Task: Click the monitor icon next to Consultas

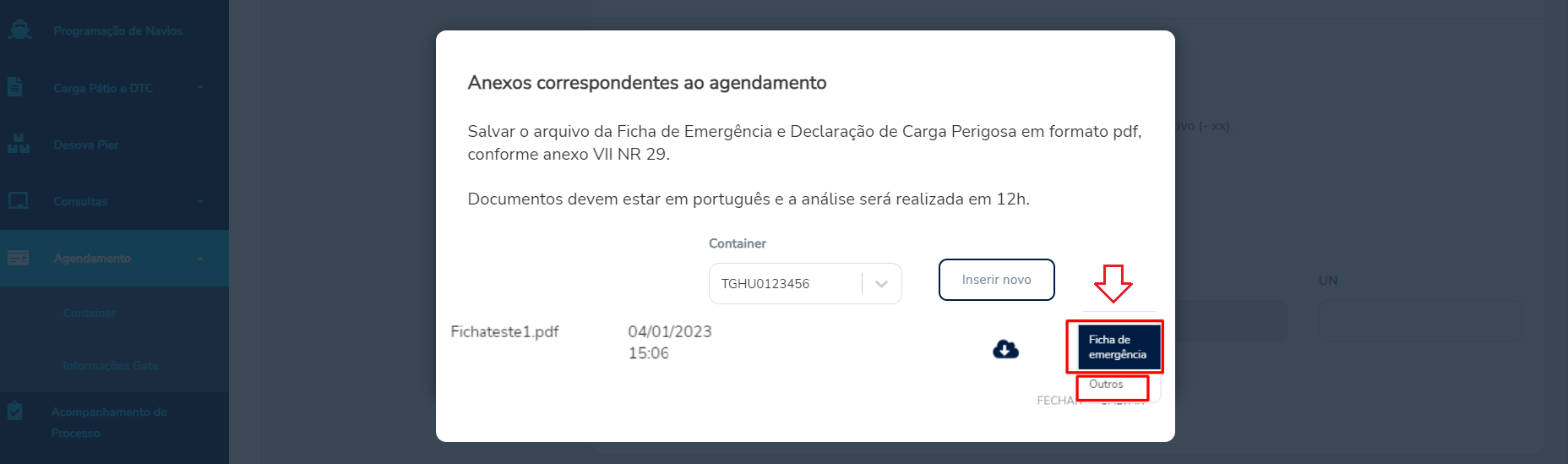Action: (18, 201)
